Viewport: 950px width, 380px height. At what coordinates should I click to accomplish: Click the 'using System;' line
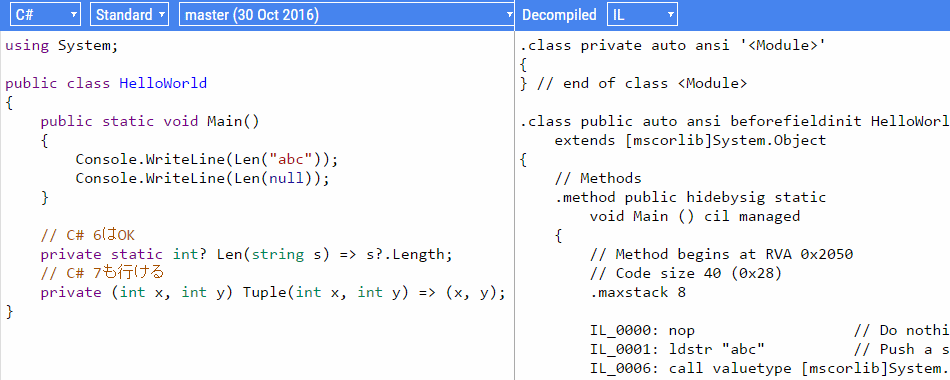62,46
